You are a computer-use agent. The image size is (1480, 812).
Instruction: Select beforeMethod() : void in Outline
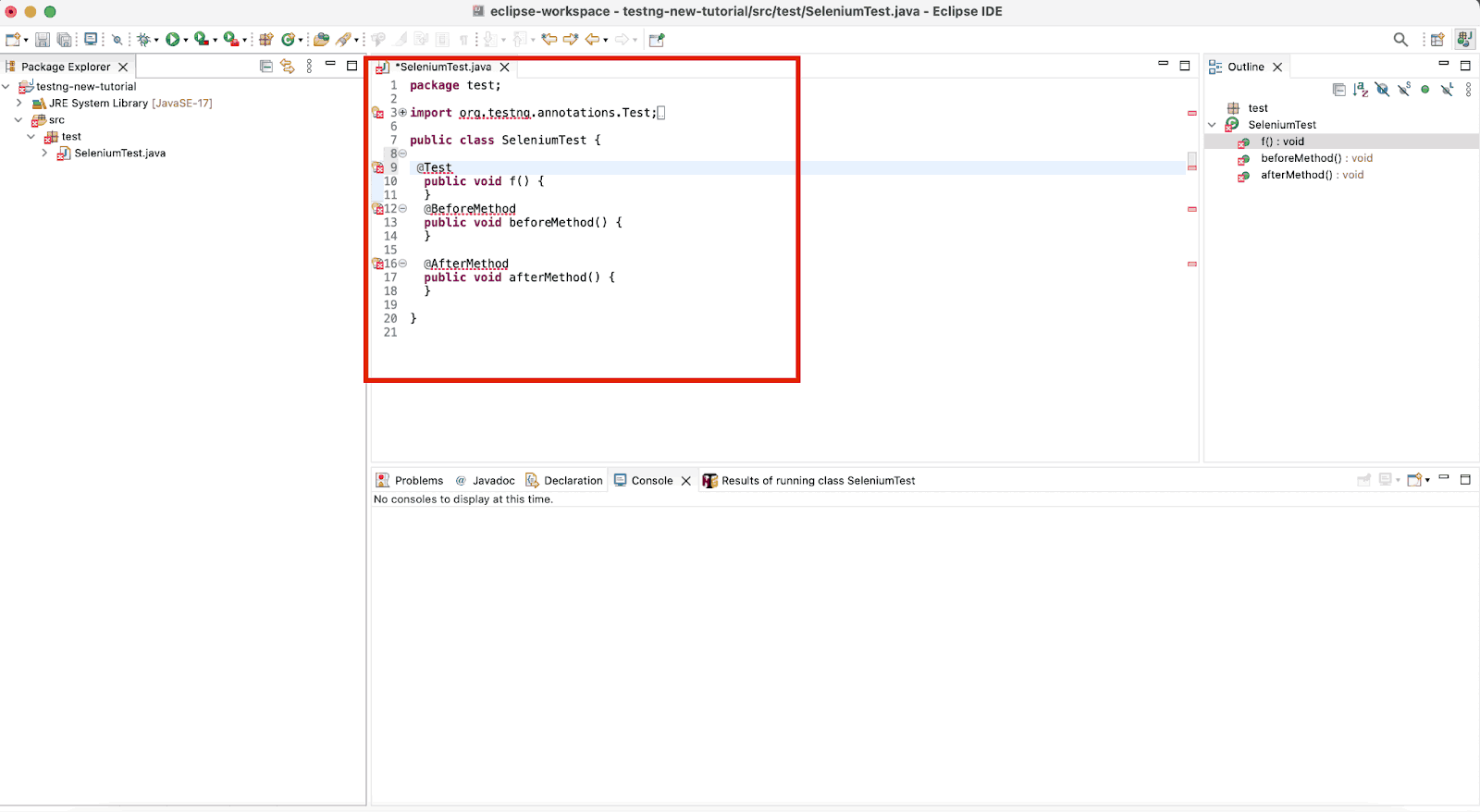point(1316,158)
